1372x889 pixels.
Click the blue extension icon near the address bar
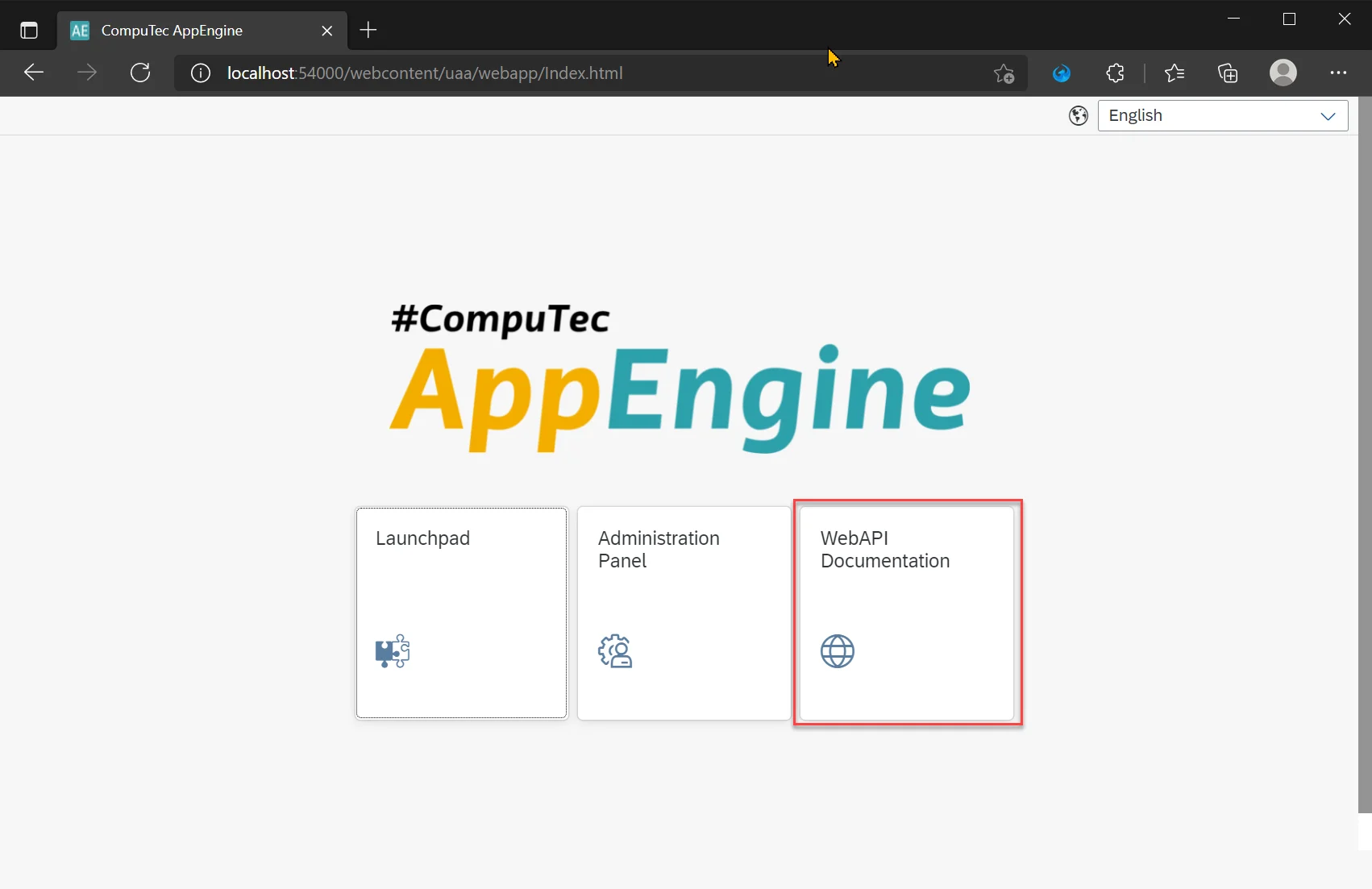click(x=1061, y=73)
